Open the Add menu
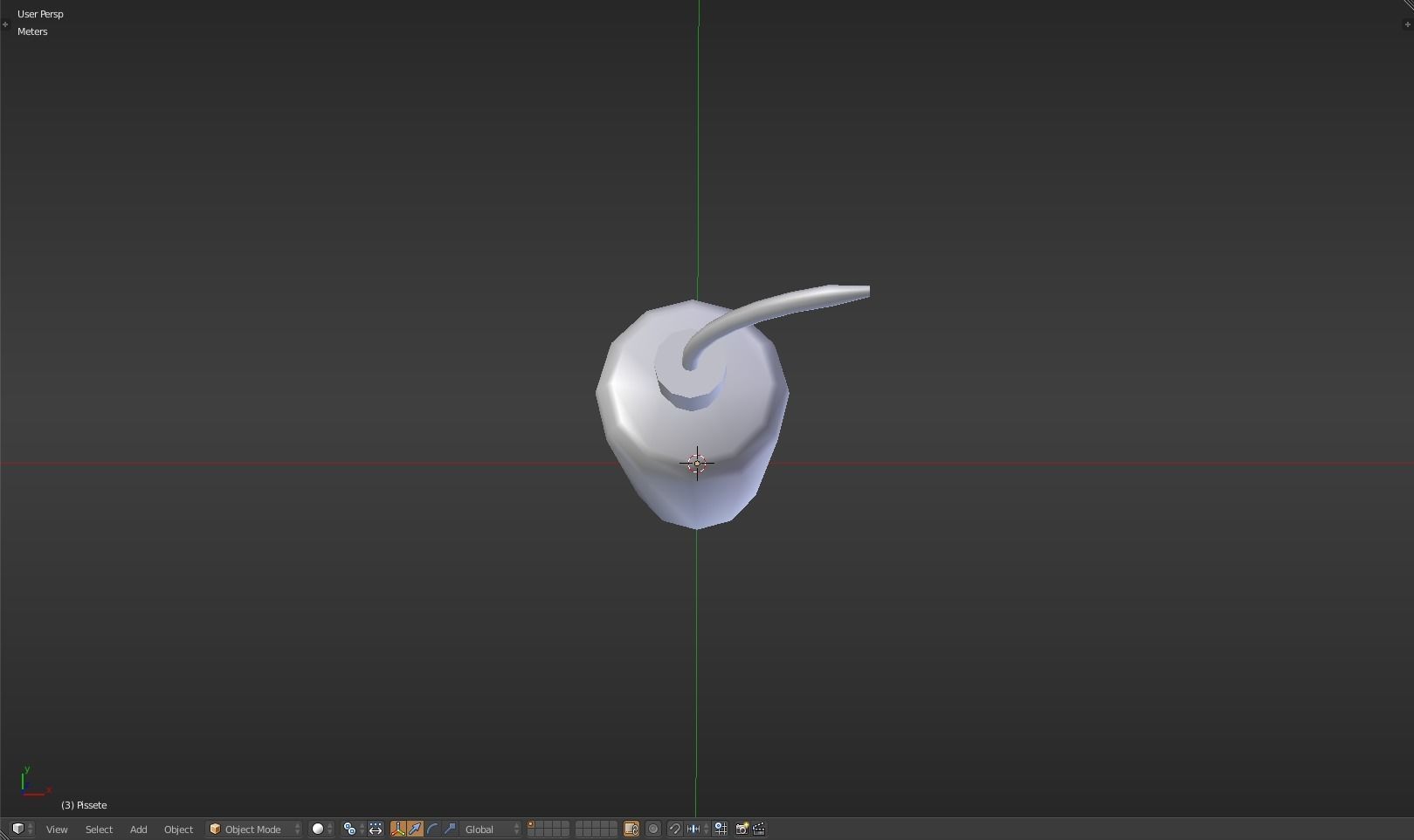Image resolution: width=1414 pixels, height=840 pixels. tap(138, 829)
